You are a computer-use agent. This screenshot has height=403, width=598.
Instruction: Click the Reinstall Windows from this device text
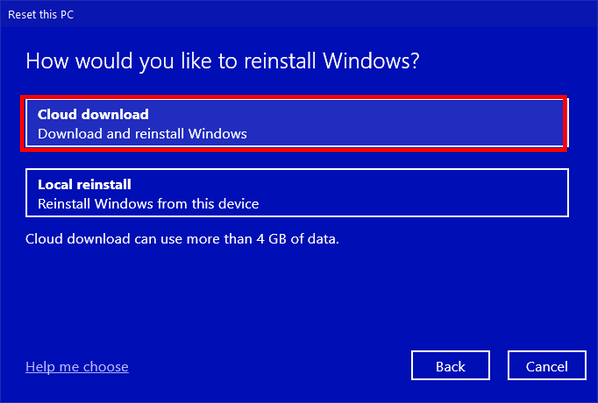pos(148,204)
